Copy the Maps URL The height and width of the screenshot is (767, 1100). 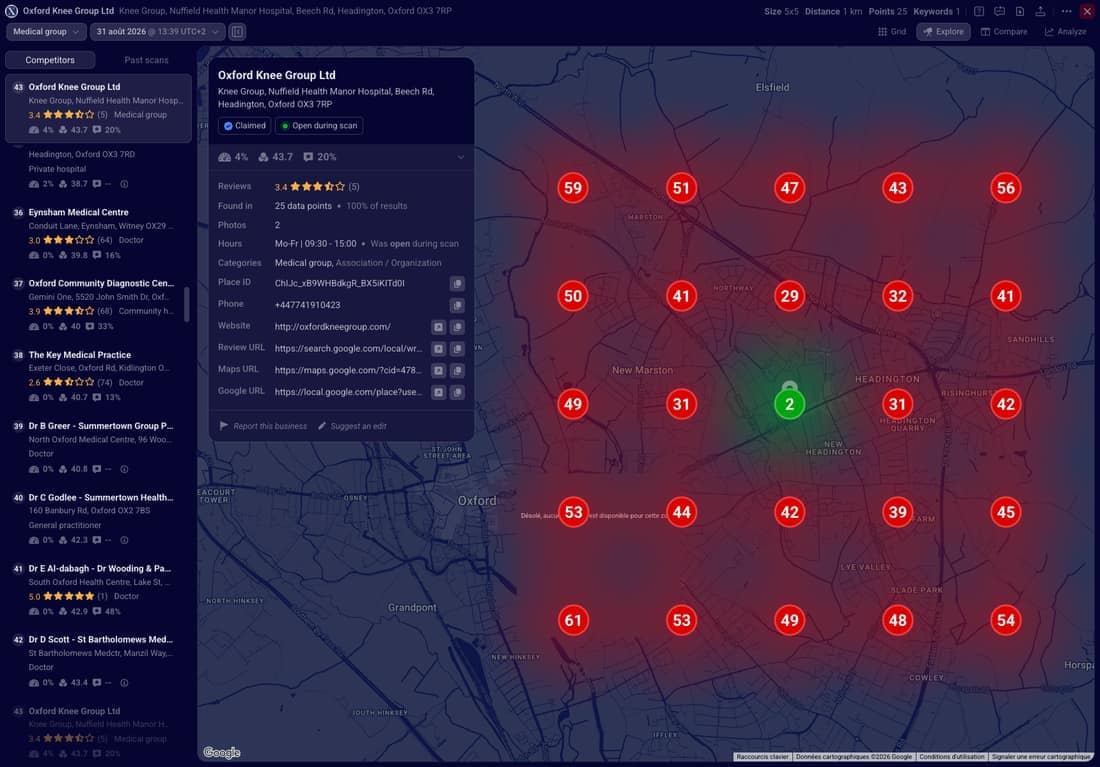(457, 371)
